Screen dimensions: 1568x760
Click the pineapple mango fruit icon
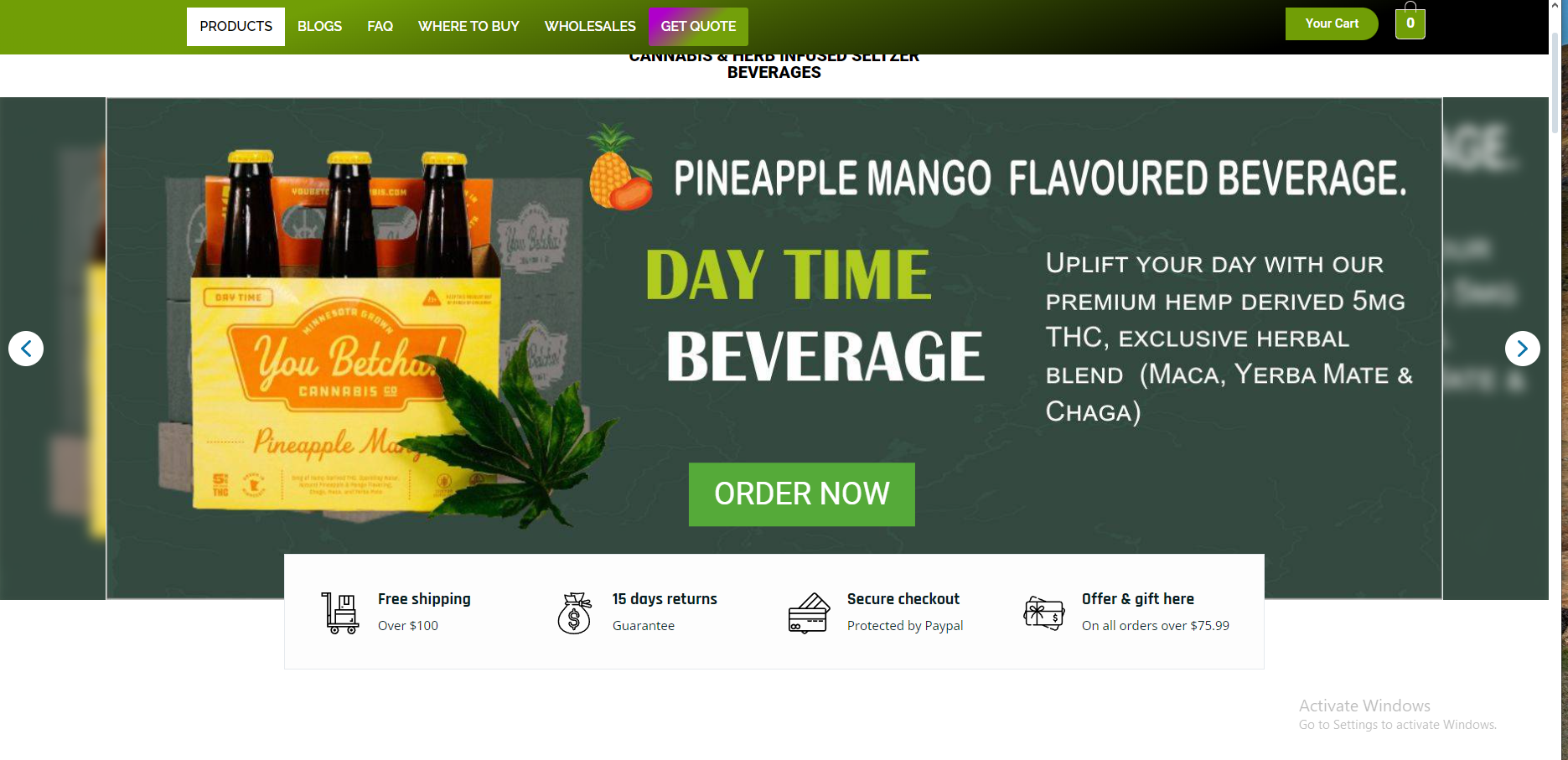pyautogui.click(x=620, y=167)
